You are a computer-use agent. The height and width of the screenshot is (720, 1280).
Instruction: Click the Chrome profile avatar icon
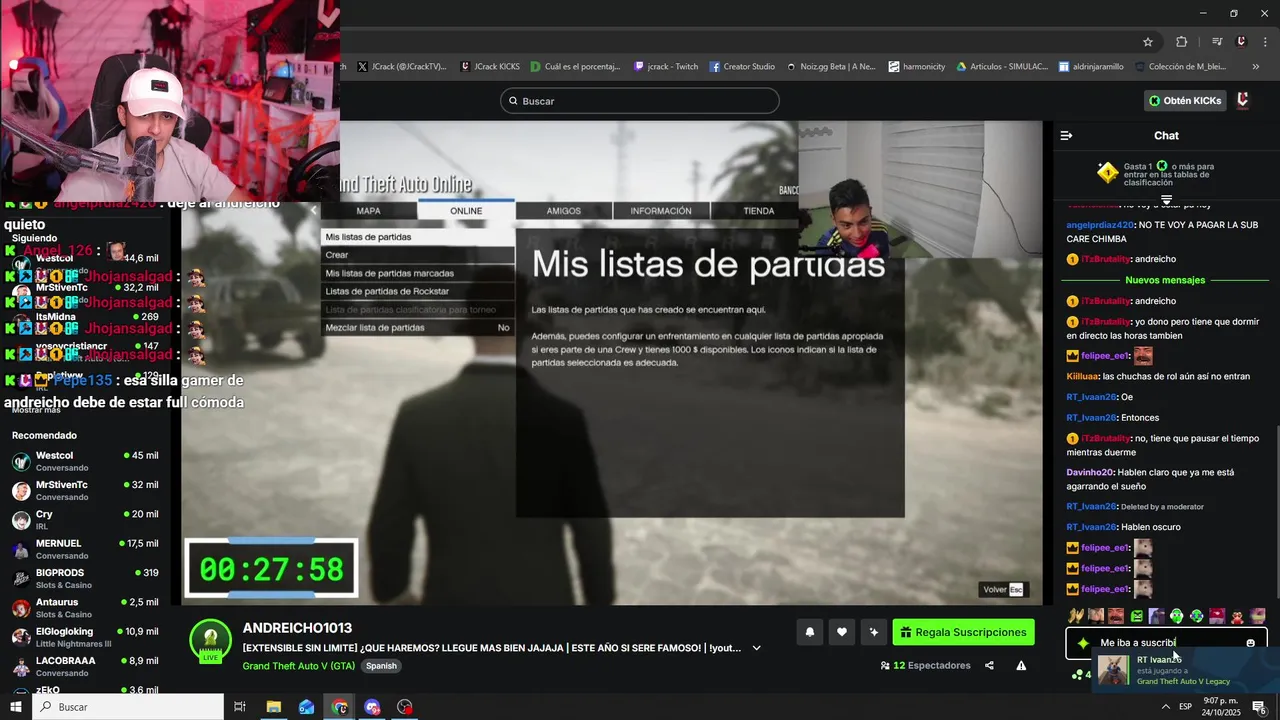click(1242, 41)
